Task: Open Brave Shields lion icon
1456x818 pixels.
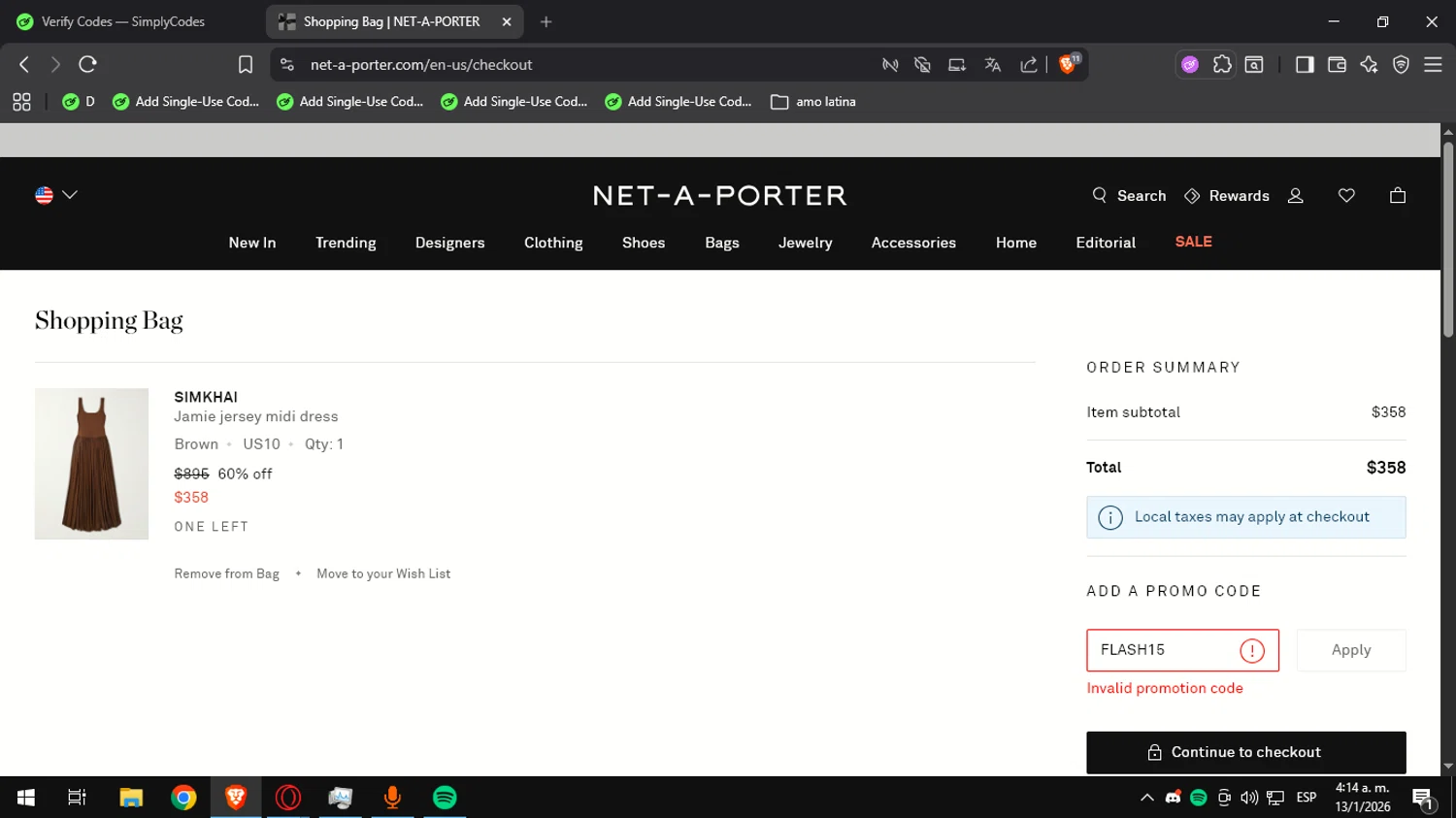Action: tap(1068, 64)
